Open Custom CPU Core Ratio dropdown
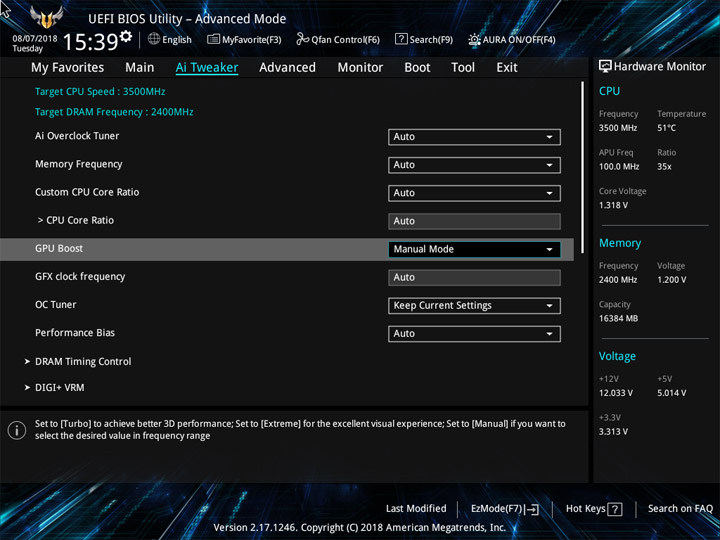Image resolution: width=720 pixels, height=540 pixels. pyautogui.click(x=474, y=193)
